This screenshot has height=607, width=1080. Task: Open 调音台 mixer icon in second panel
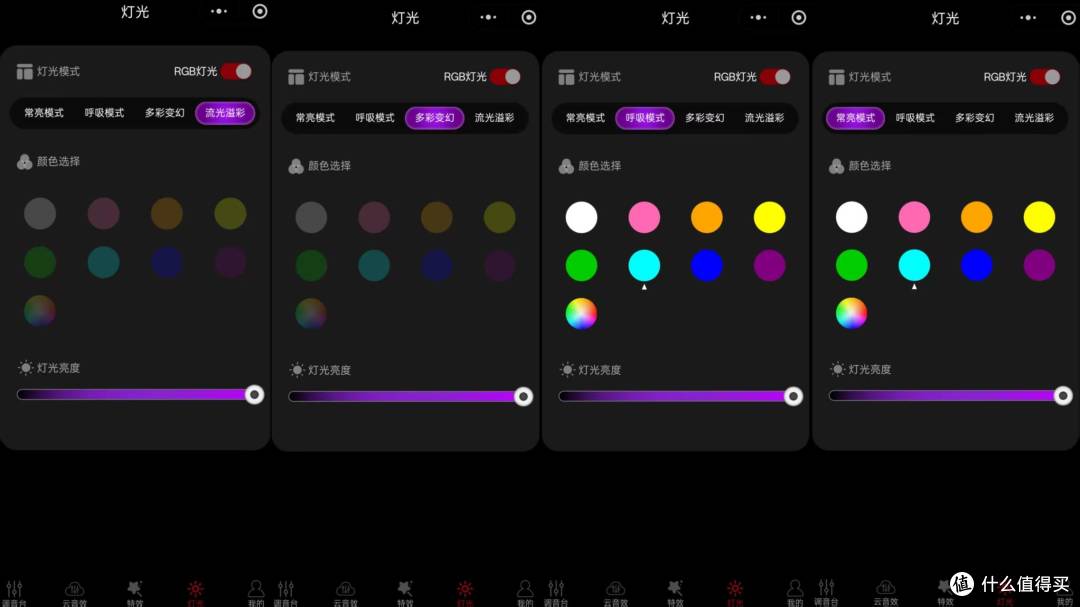pos(286,590)
